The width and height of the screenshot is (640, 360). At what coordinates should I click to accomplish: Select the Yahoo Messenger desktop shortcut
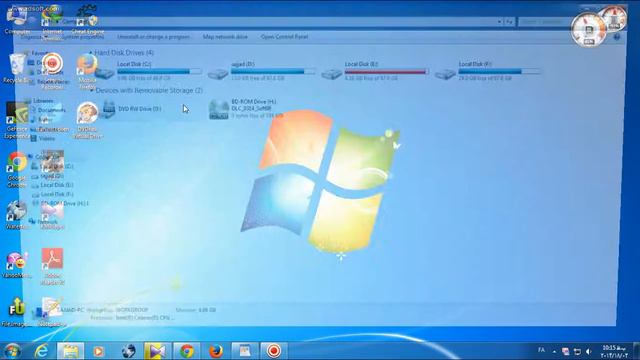[17, 265]
